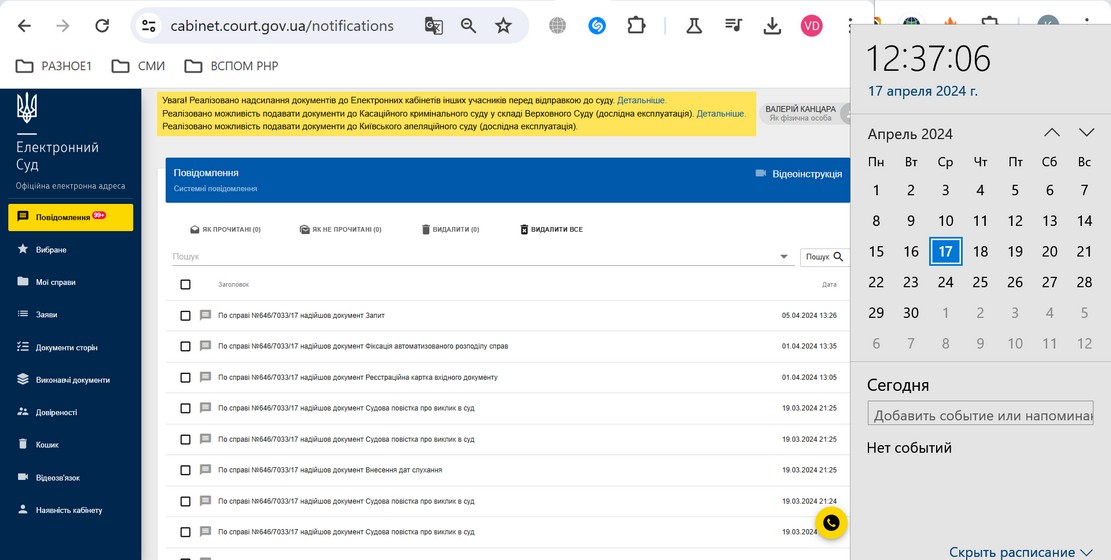The image size is (1111, 560).
Task: Open Мої справи in the sidebar
Action: tap(55, 282)
